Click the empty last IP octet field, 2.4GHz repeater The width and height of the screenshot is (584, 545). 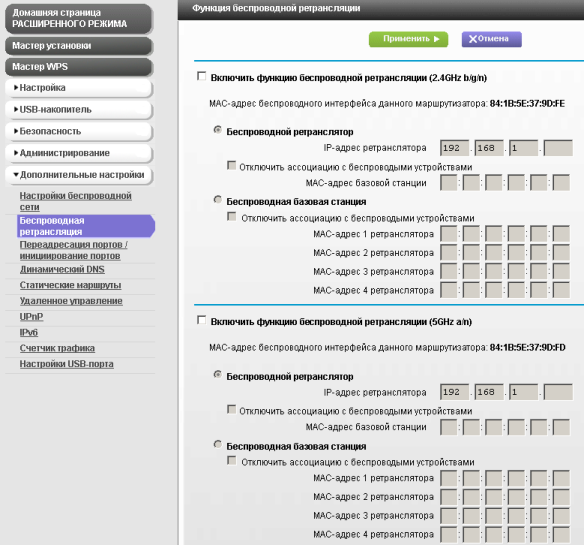tap(558, 148)
